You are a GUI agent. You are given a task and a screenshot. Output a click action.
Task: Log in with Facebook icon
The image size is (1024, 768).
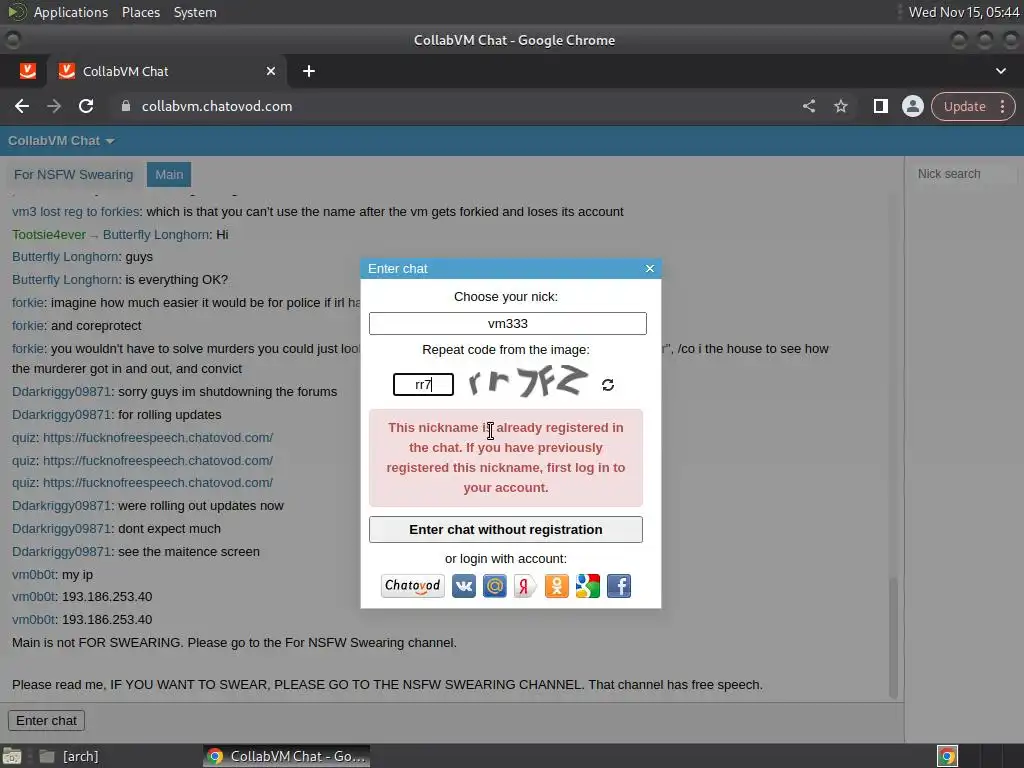pos(619,586)
